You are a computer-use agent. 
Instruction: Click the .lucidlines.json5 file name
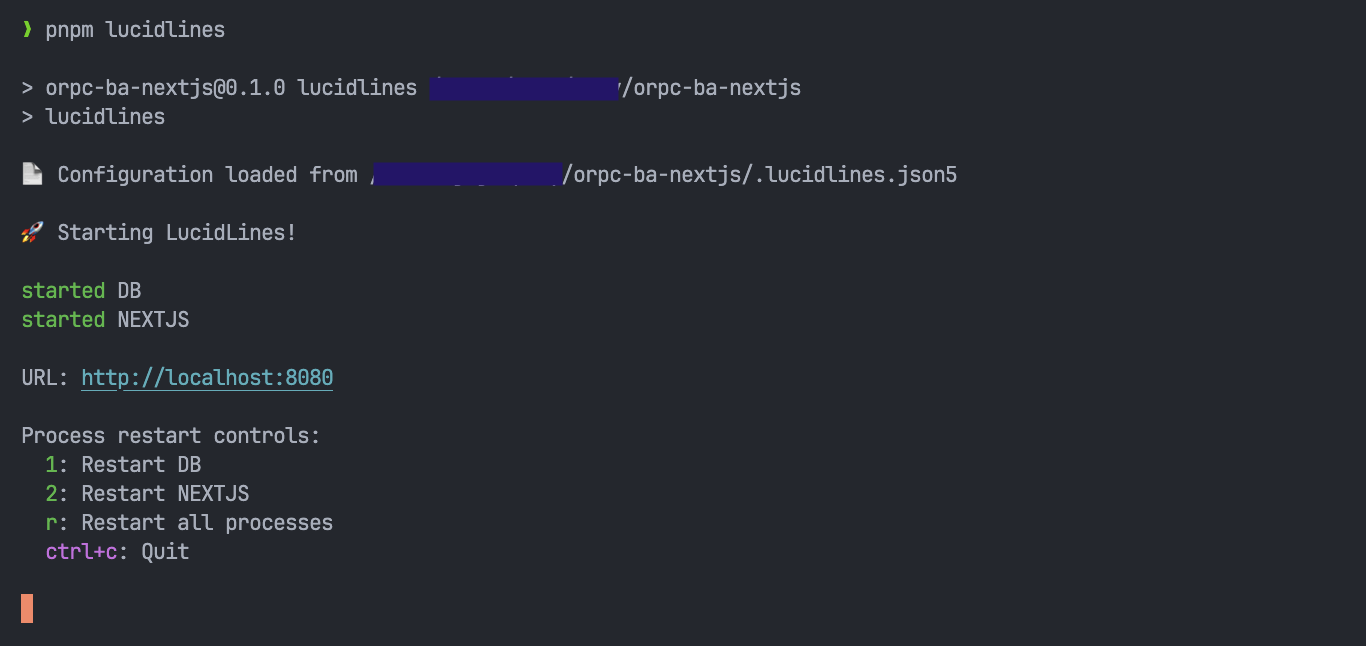[x=855, y=175]
